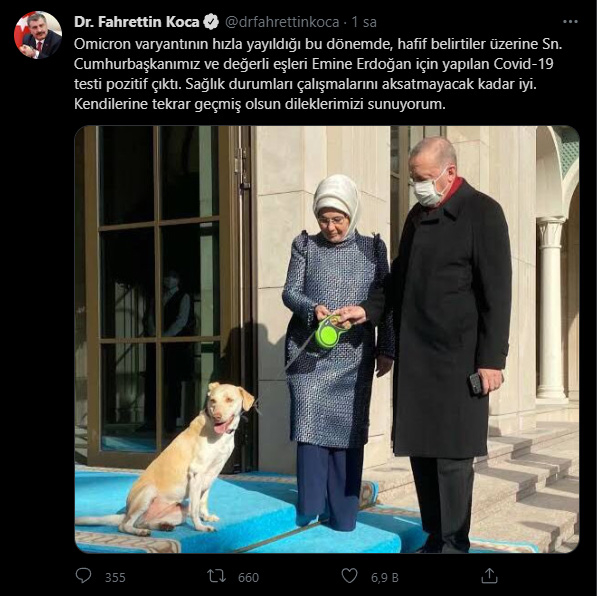Click the 355 replies count
Screen dimensions: 597x596
click(115, 577)
